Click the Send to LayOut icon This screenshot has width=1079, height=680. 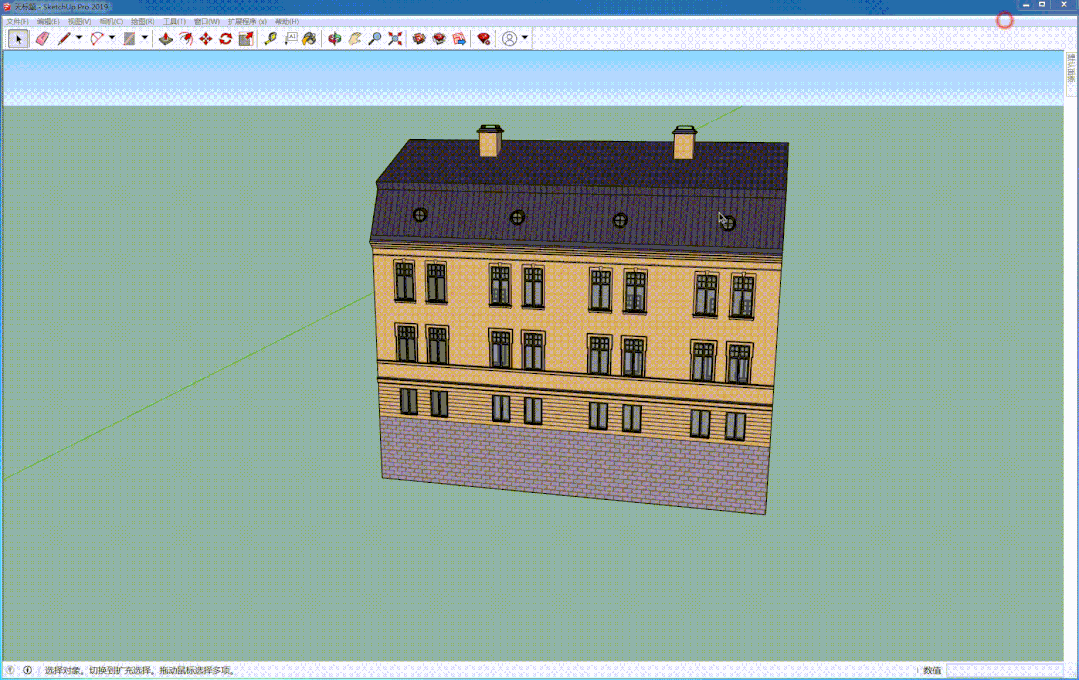[459, 39]
